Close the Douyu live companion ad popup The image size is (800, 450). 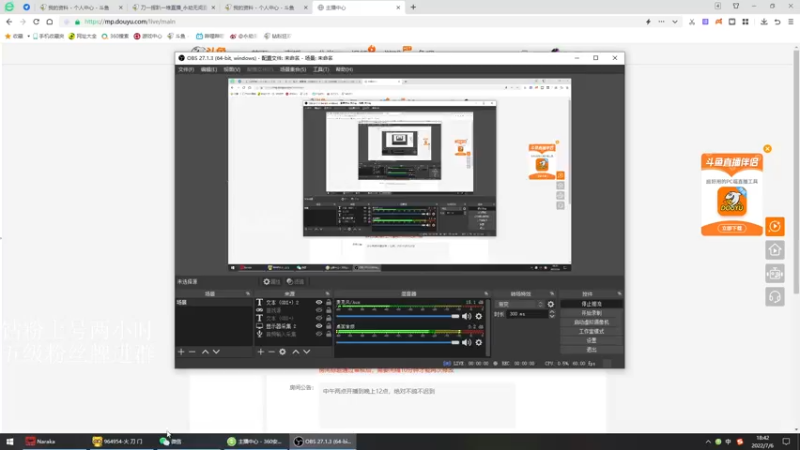(x=767, y=149)
